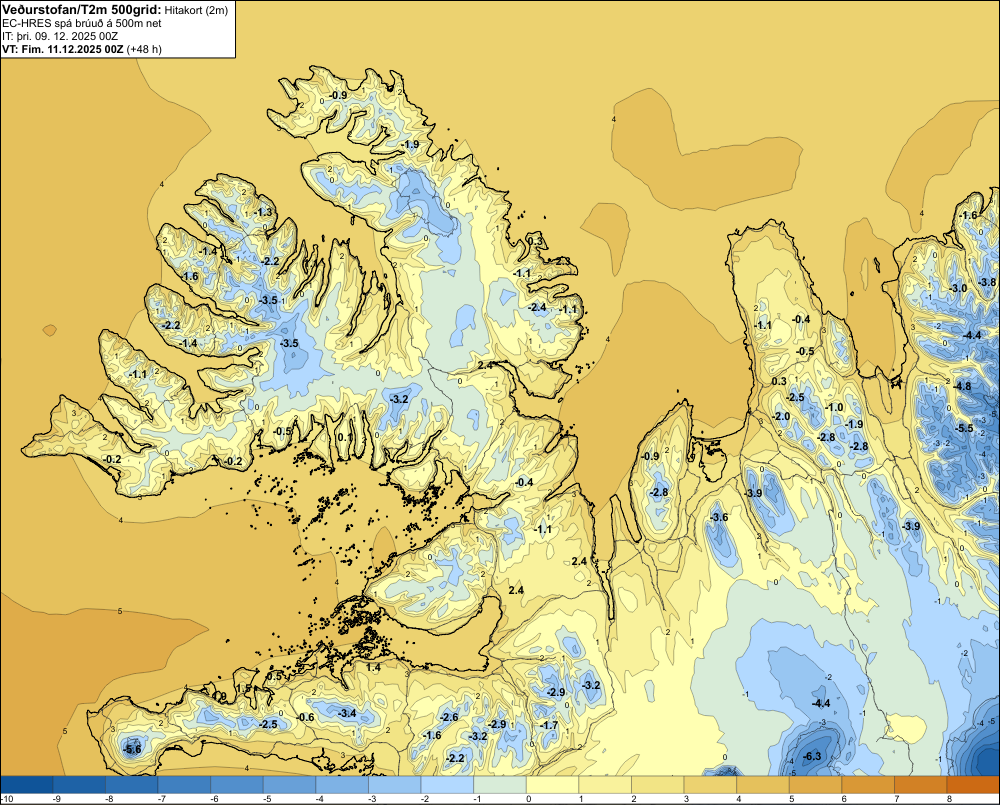Click the temperature value -2.4 on the map
This screenshot has width=1000, height=805.
(x=538, y=307)
